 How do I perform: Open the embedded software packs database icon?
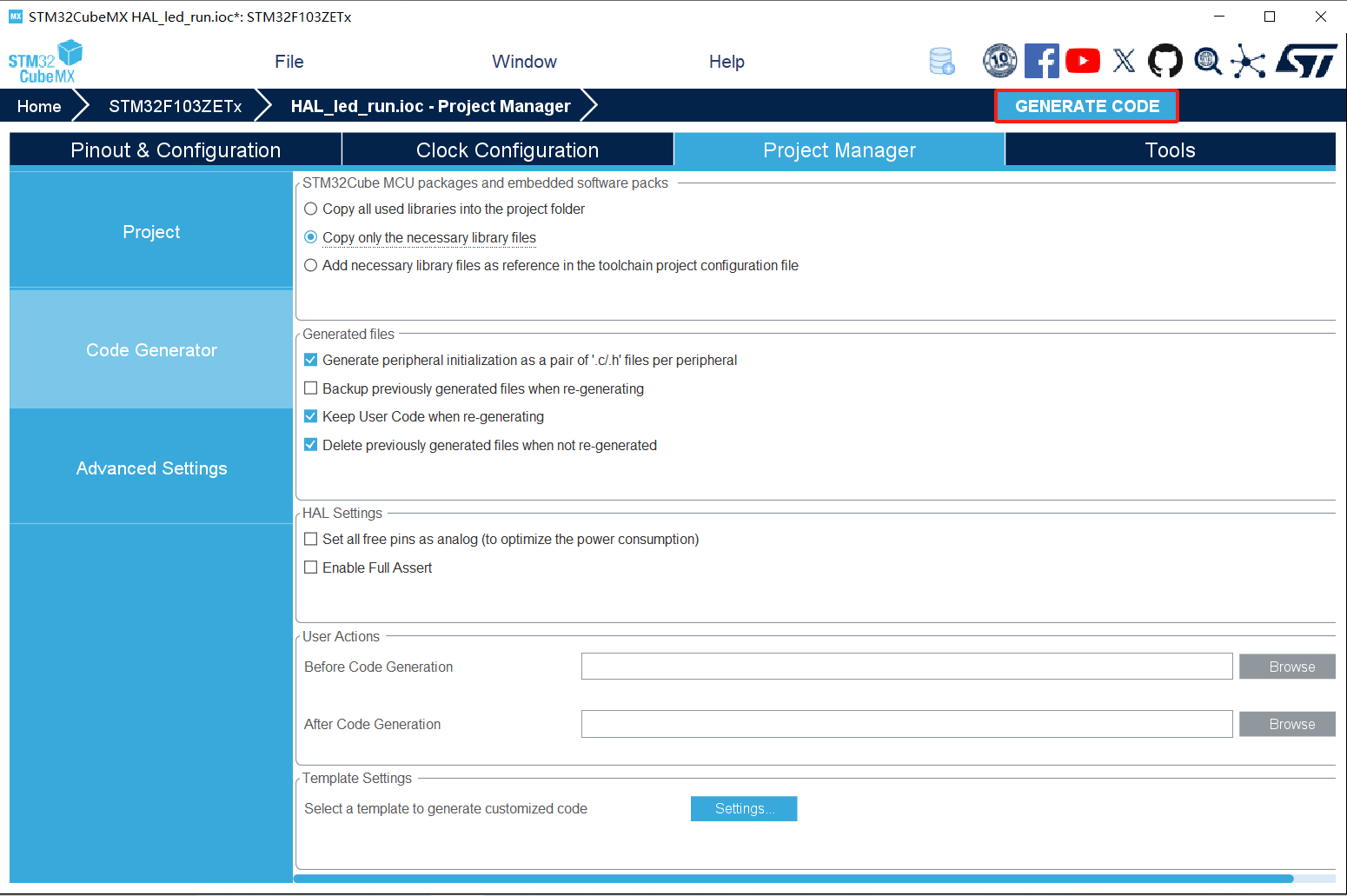point(942,61)
